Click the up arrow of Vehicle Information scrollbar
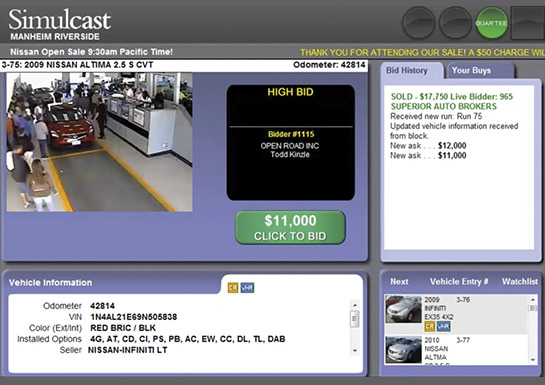The height and width of the screenshot is (385, 545). 355,305
